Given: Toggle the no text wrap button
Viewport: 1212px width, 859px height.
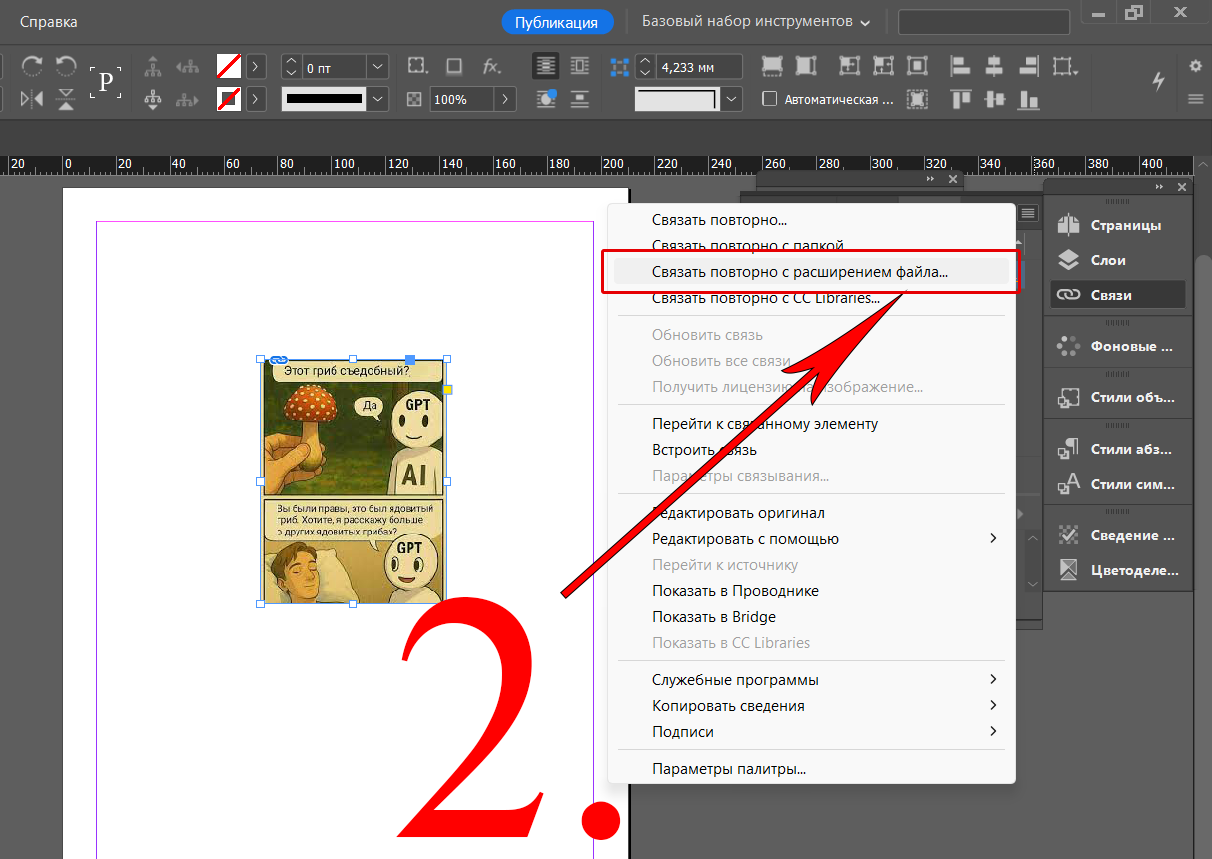Looking at the screenshot, I should pos(546,66).
